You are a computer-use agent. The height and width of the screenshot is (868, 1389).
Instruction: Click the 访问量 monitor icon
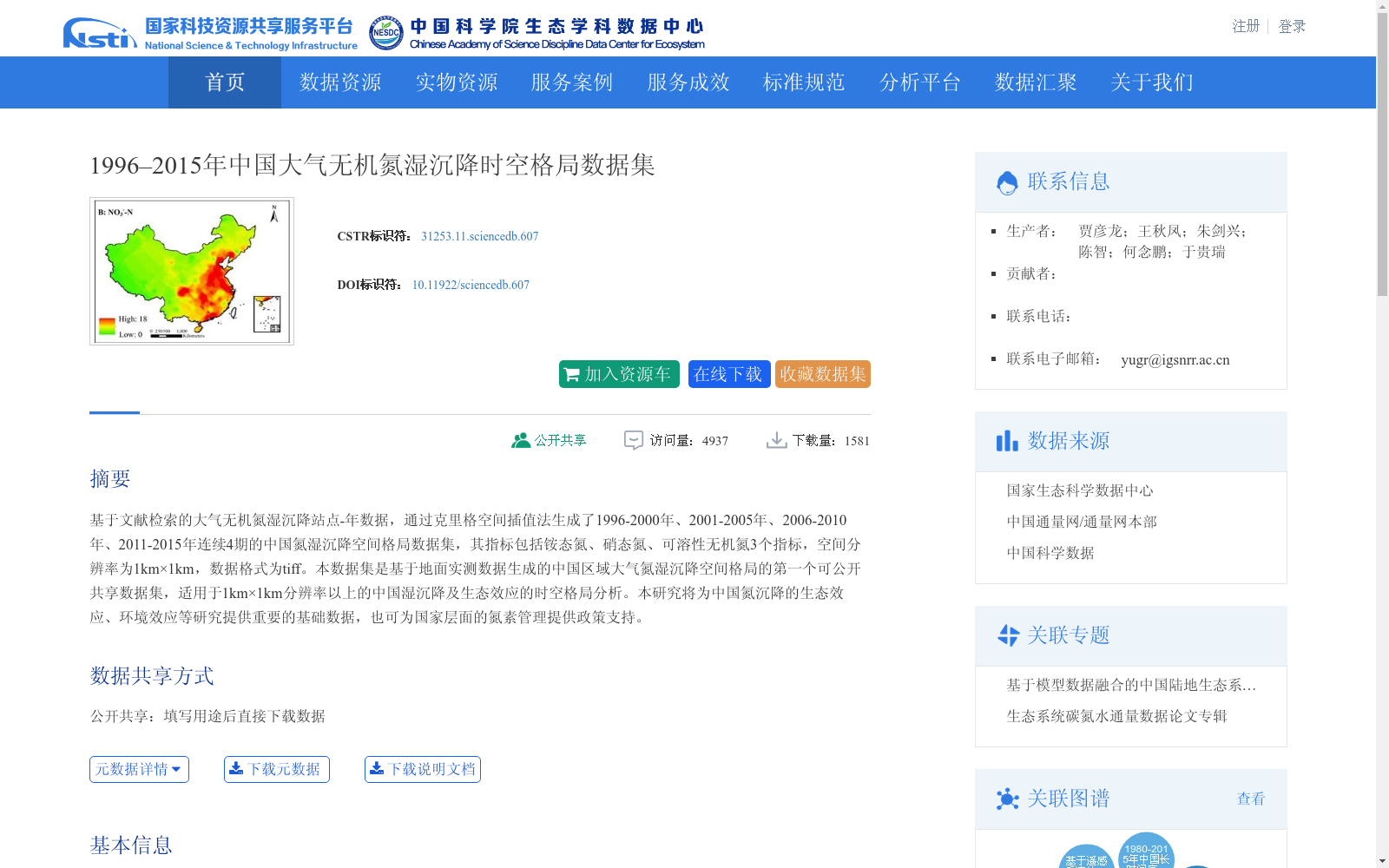[x=634, y=440]
